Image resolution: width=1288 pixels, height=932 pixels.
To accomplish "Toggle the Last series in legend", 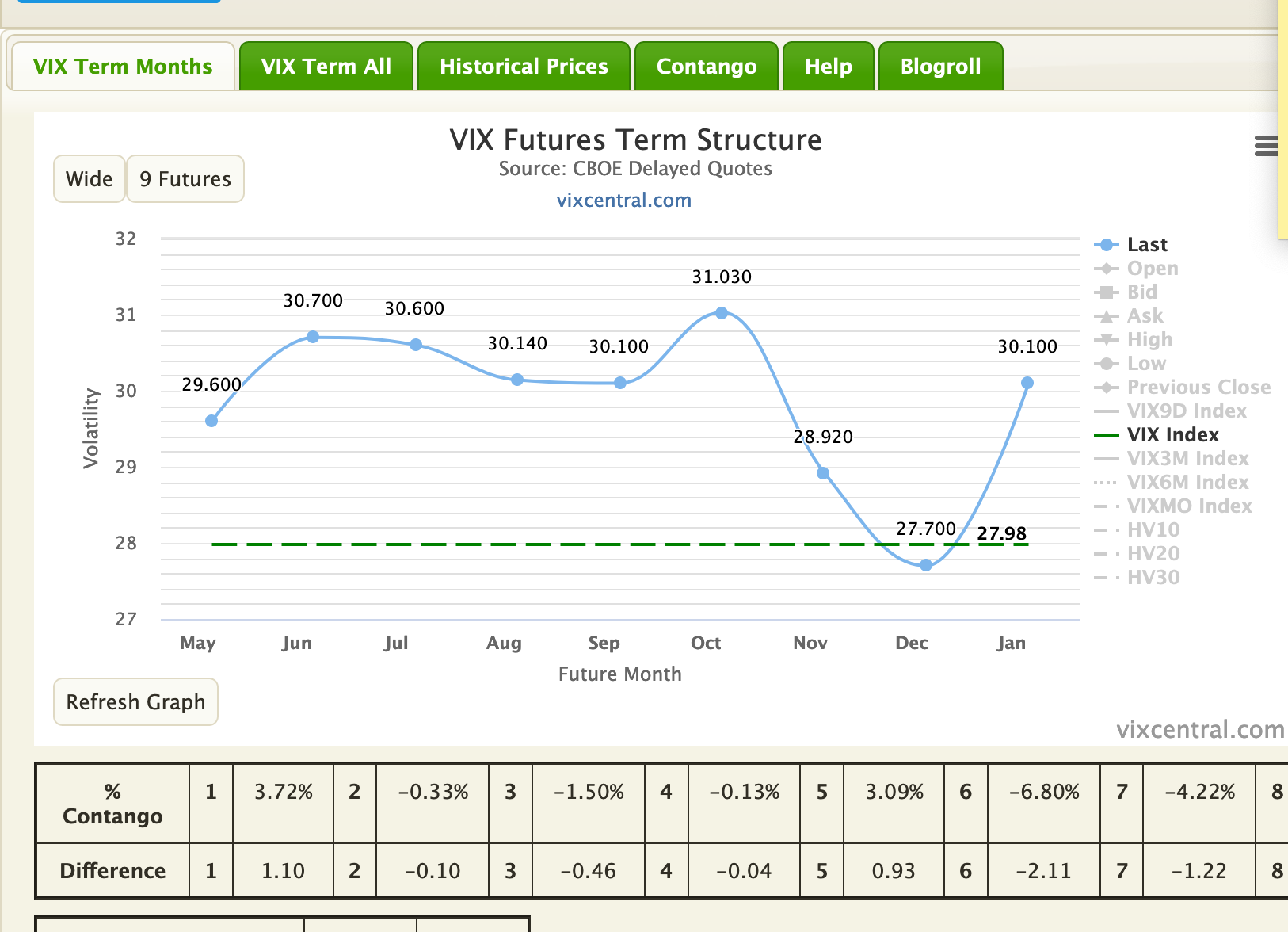I will [1131, 245].
